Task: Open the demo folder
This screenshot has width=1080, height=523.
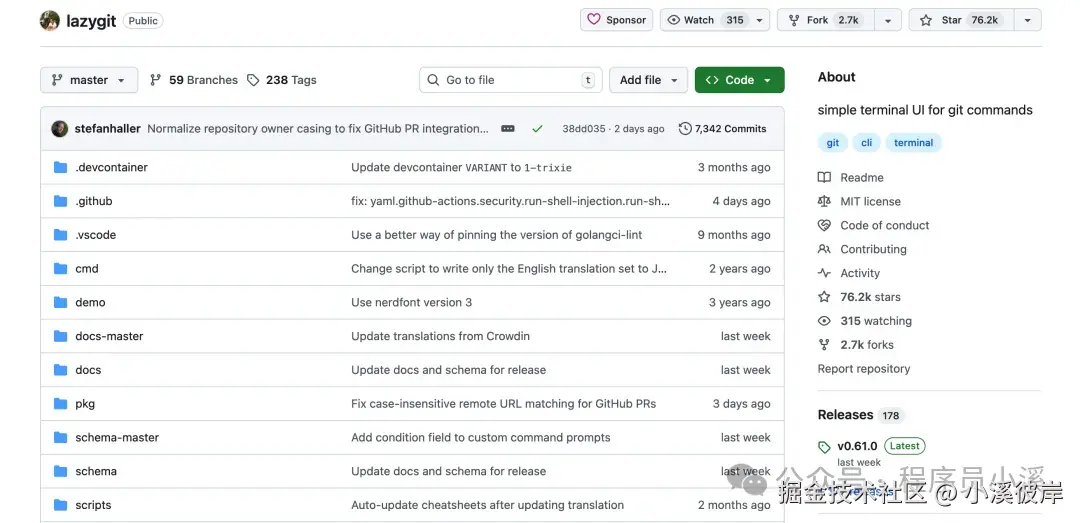Action: (90, 302)
